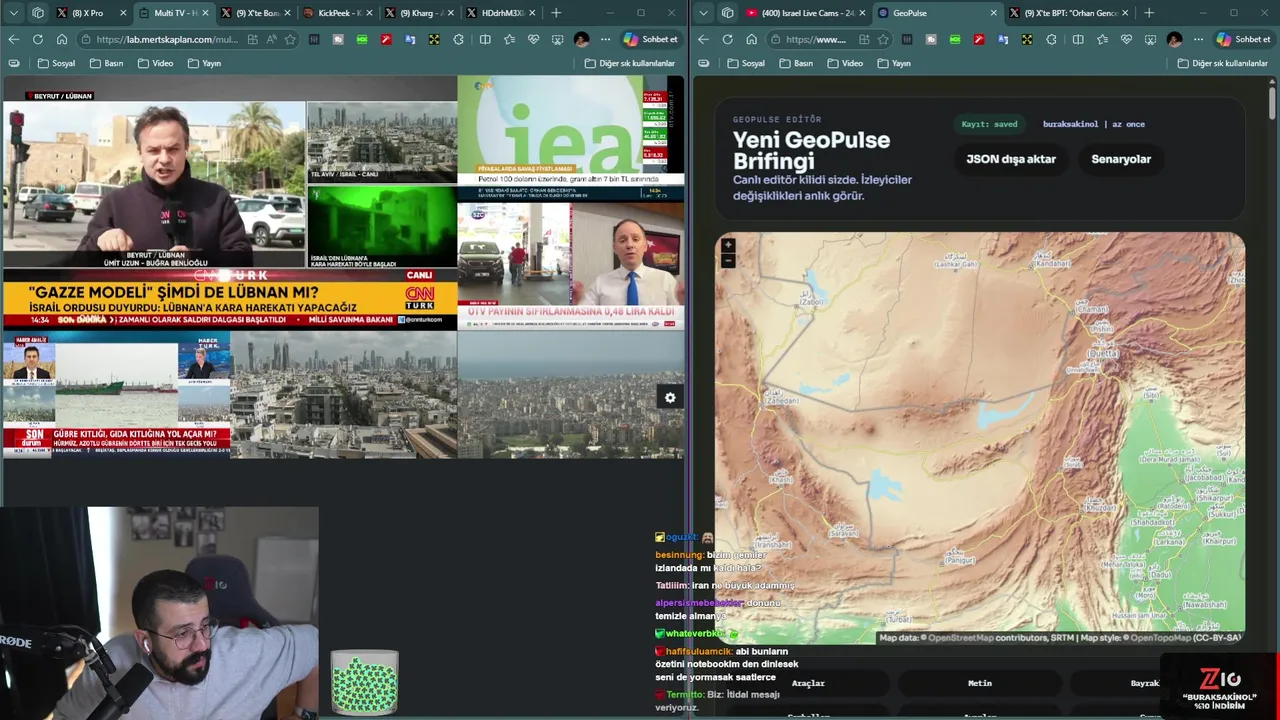The image size is (1280, 720).
Task: Open Sosyal bookmarks folder in right browser
Action: 746,63
